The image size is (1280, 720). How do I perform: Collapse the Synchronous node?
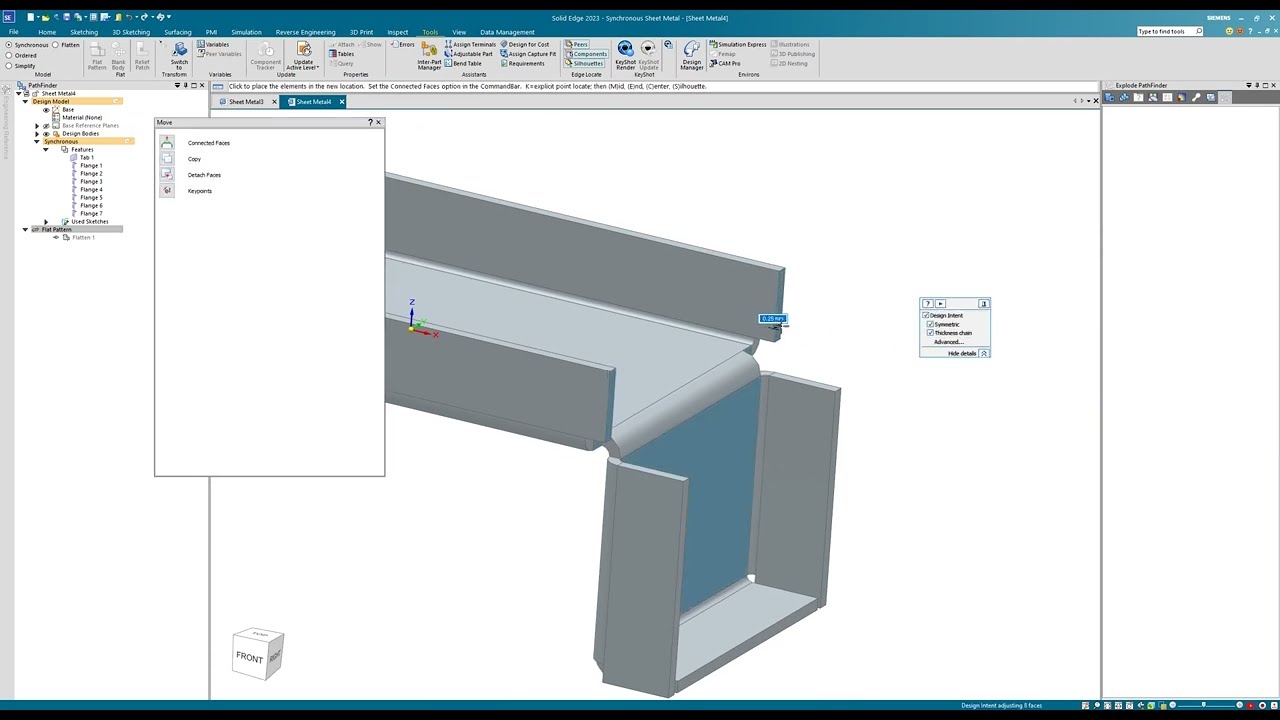(37, 142)
